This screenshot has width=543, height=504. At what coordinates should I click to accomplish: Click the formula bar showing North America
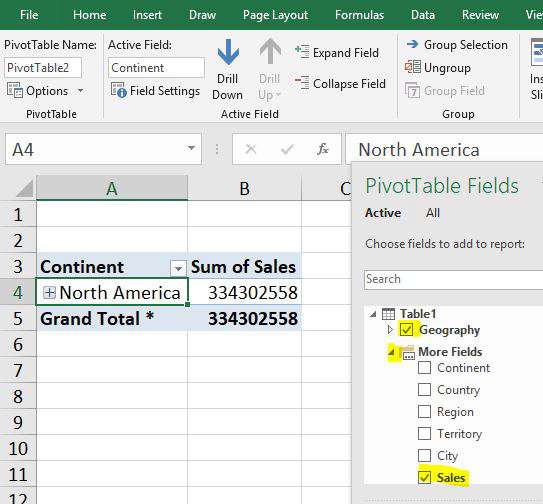point(444,150)
